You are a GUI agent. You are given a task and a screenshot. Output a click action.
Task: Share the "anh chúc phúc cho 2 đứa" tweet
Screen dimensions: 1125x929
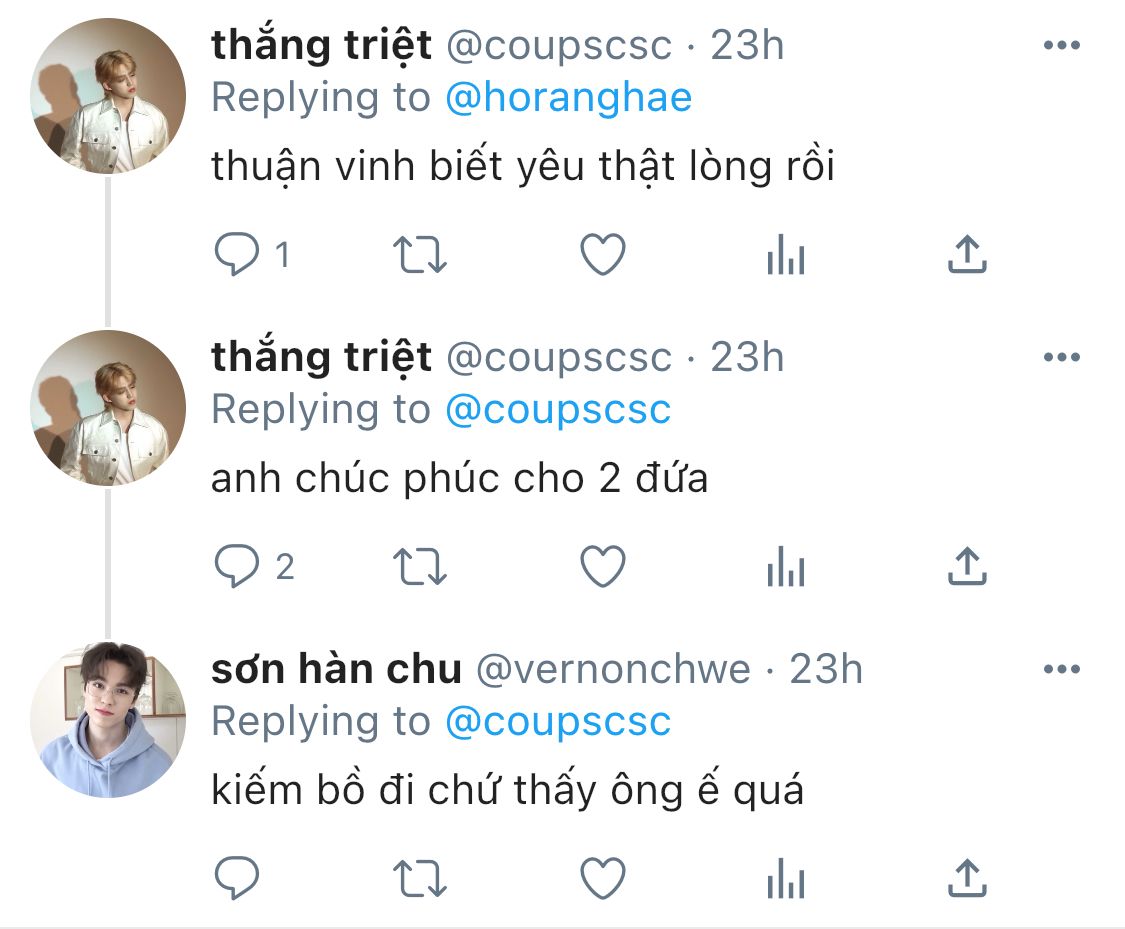pyautogui.click(x=967, y=566)
